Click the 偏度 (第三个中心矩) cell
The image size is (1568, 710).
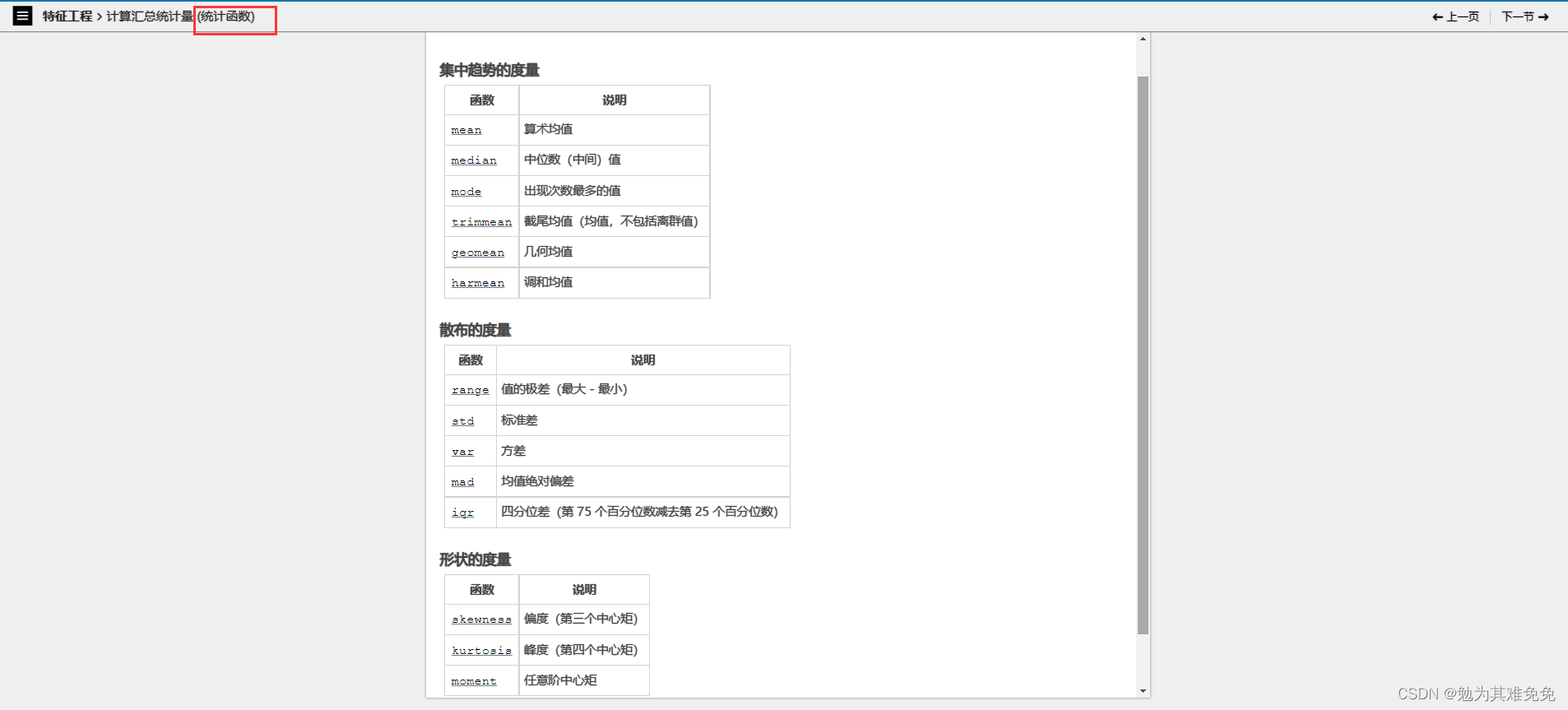[584, 620]
